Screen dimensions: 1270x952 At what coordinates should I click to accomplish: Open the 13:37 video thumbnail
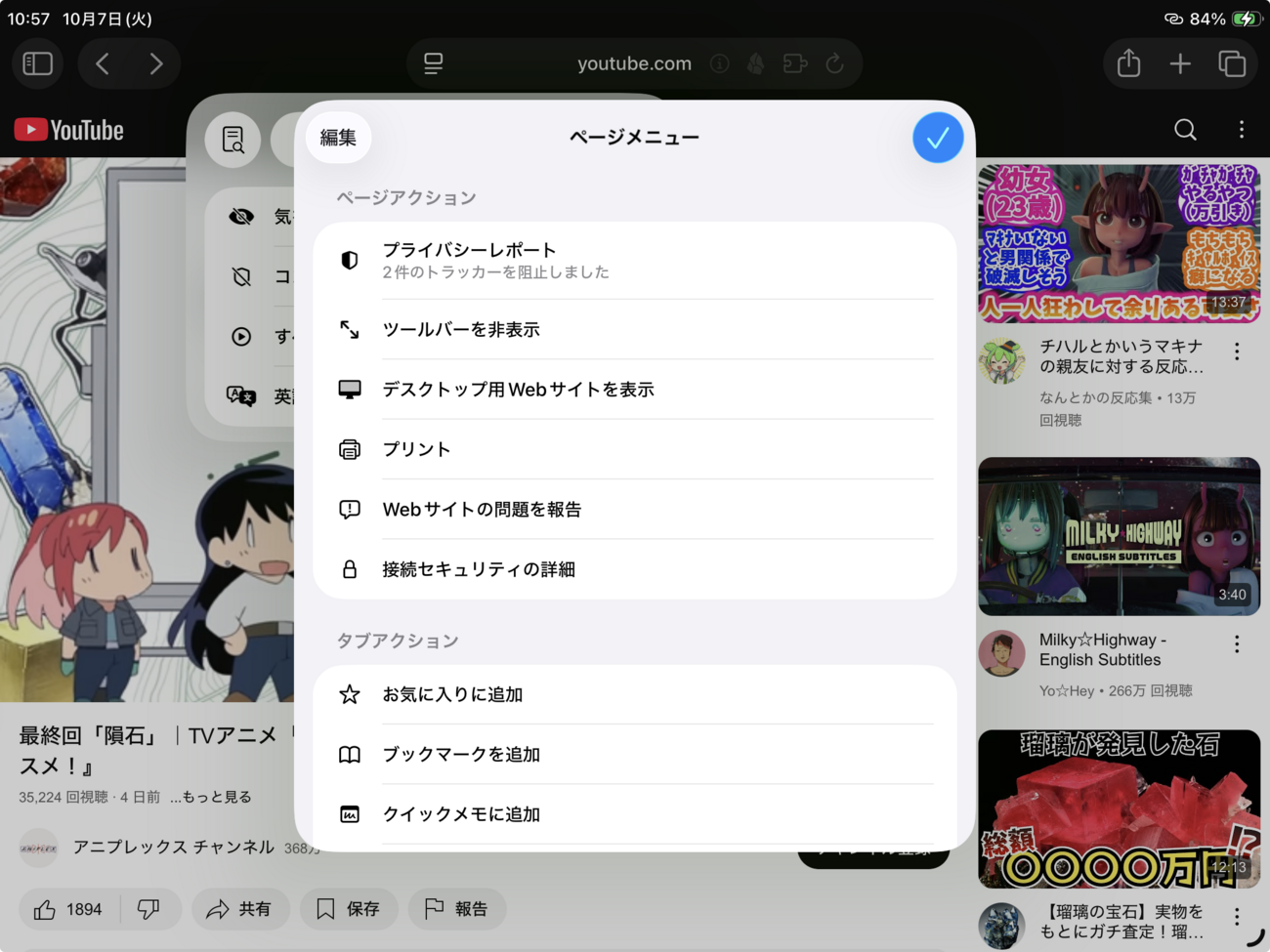pyautogui.click(x=1119, y=243)
